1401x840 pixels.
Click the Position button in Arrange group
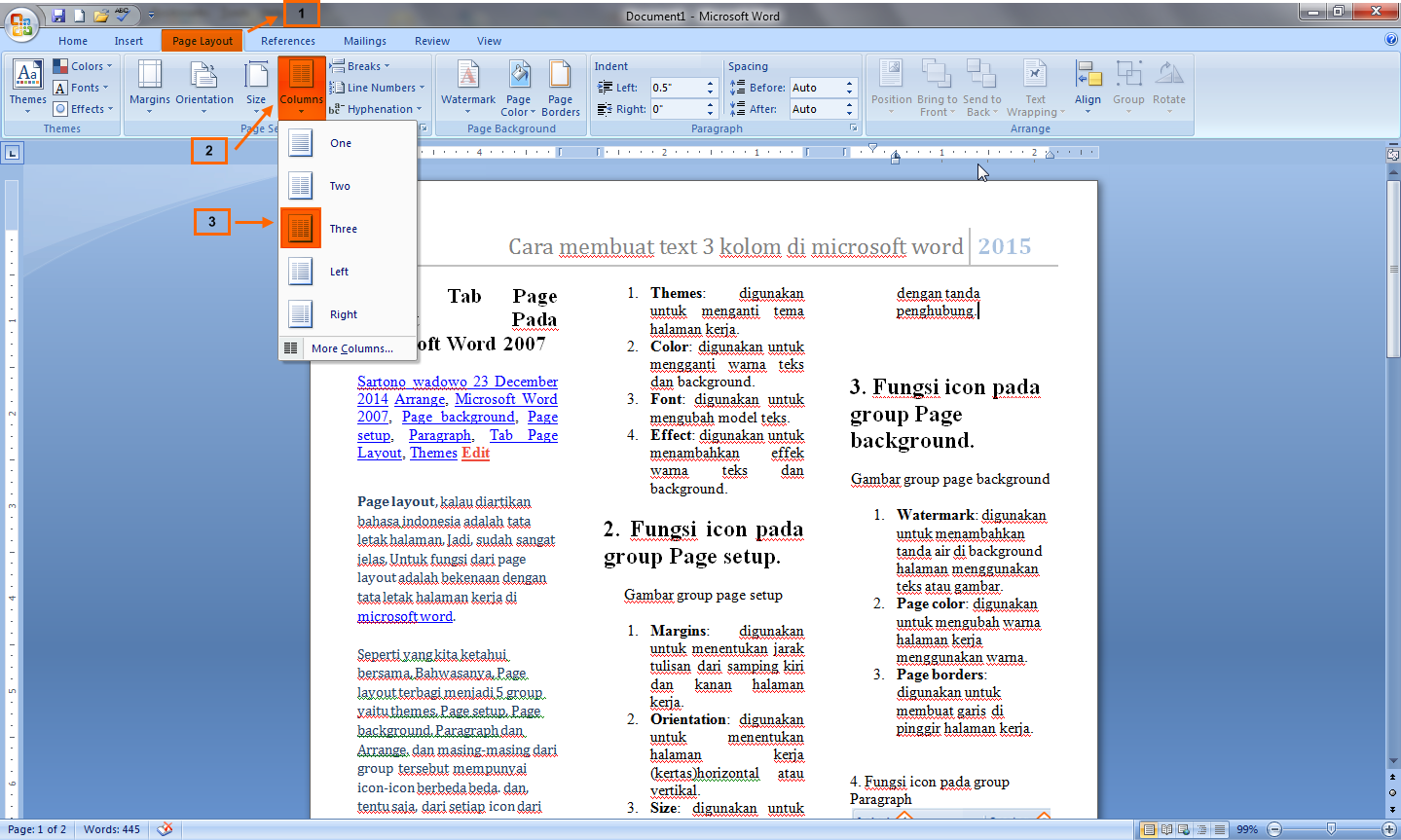point(892,87)
